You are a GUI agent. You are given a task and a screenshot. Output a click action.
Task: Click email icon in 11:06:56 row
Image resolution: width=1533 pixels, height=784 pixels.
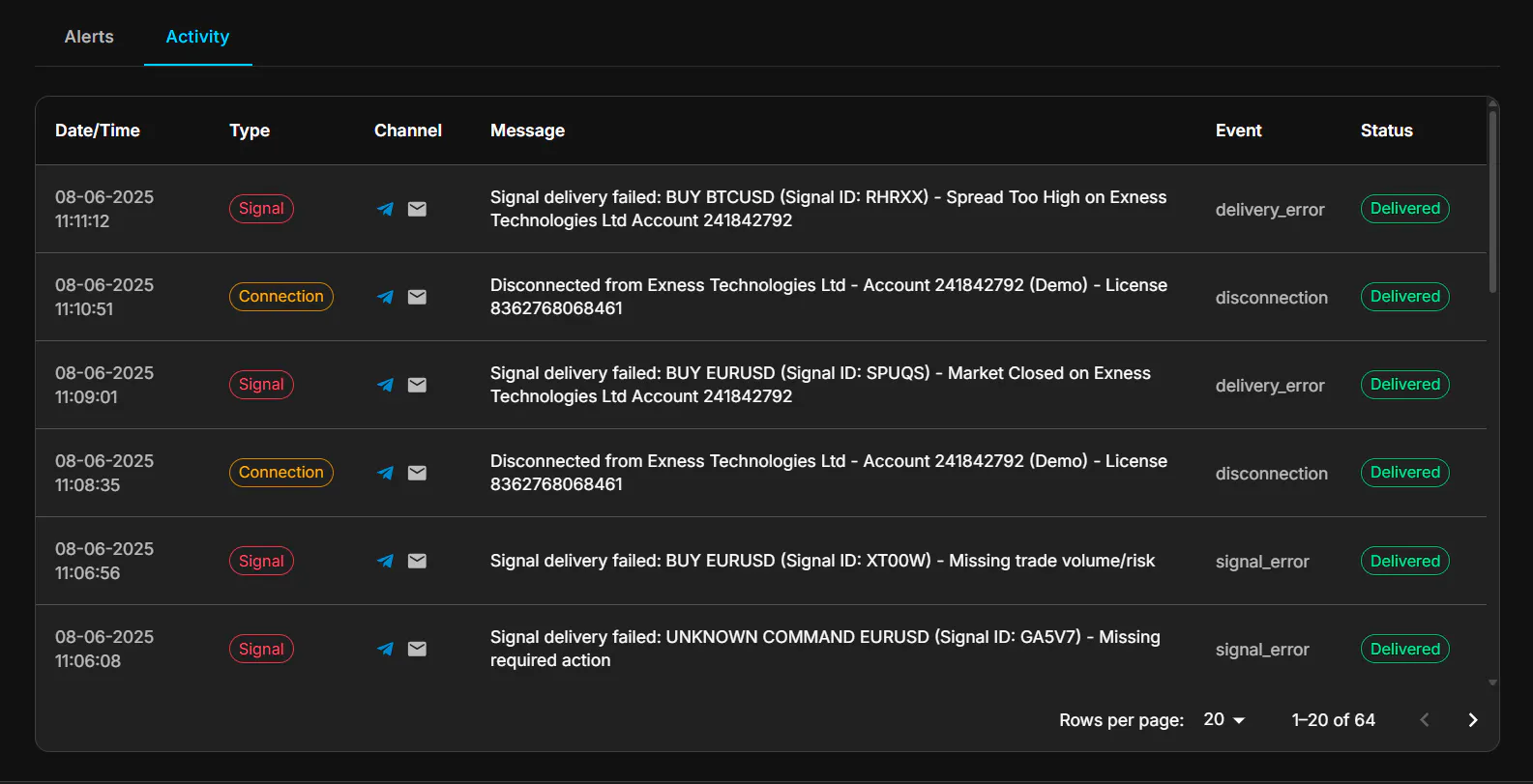[x=417, y=561]
